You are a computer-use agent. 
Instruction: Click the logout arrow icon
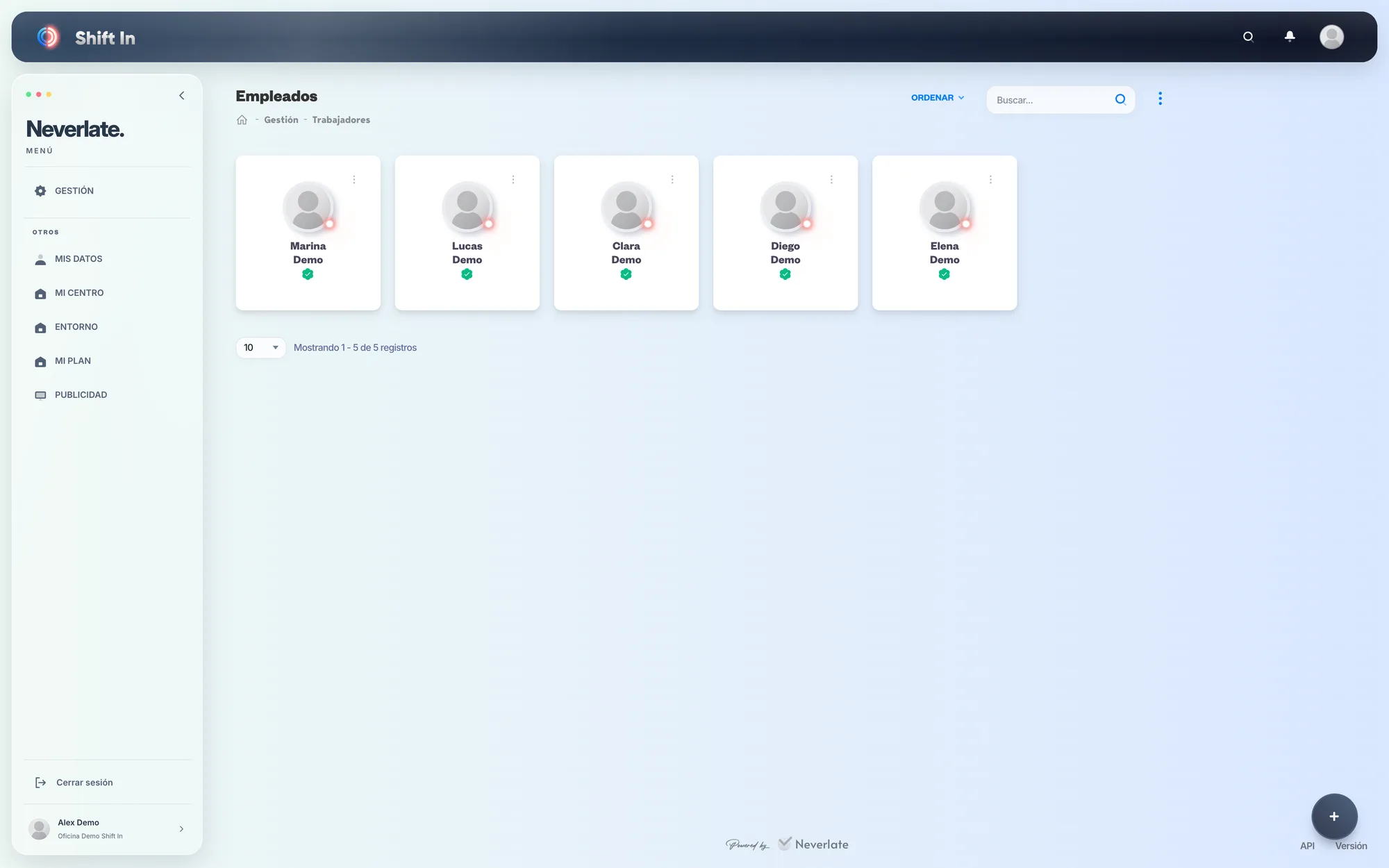pos(40,783)
